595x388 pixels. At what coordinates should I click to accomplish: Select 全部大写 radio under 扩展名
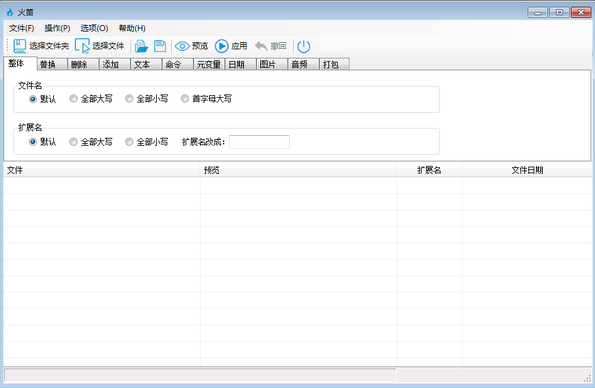(x=73, y=142)
